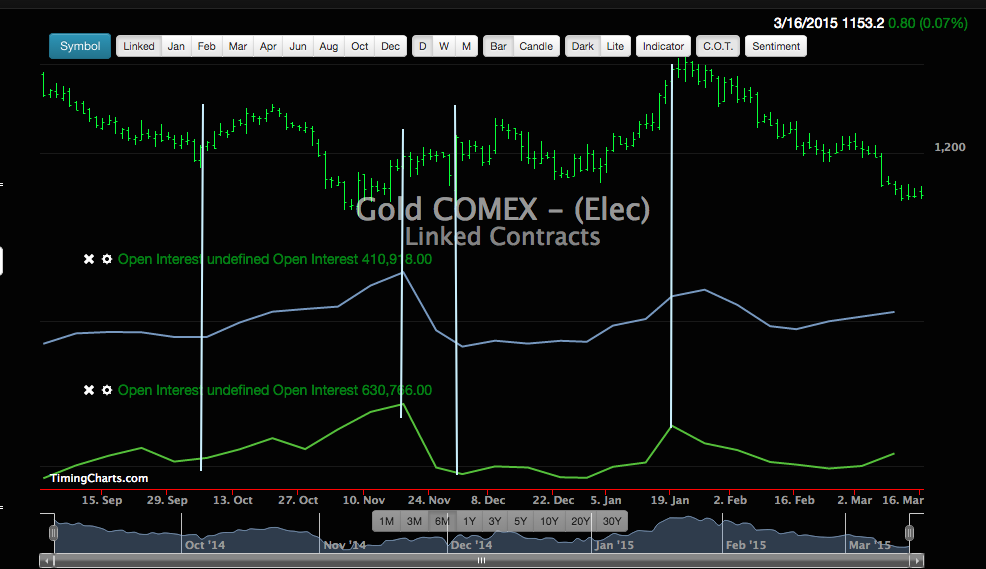Set zoom range to 1Y
The image size is (986, 569).
(x=469, y=521)
